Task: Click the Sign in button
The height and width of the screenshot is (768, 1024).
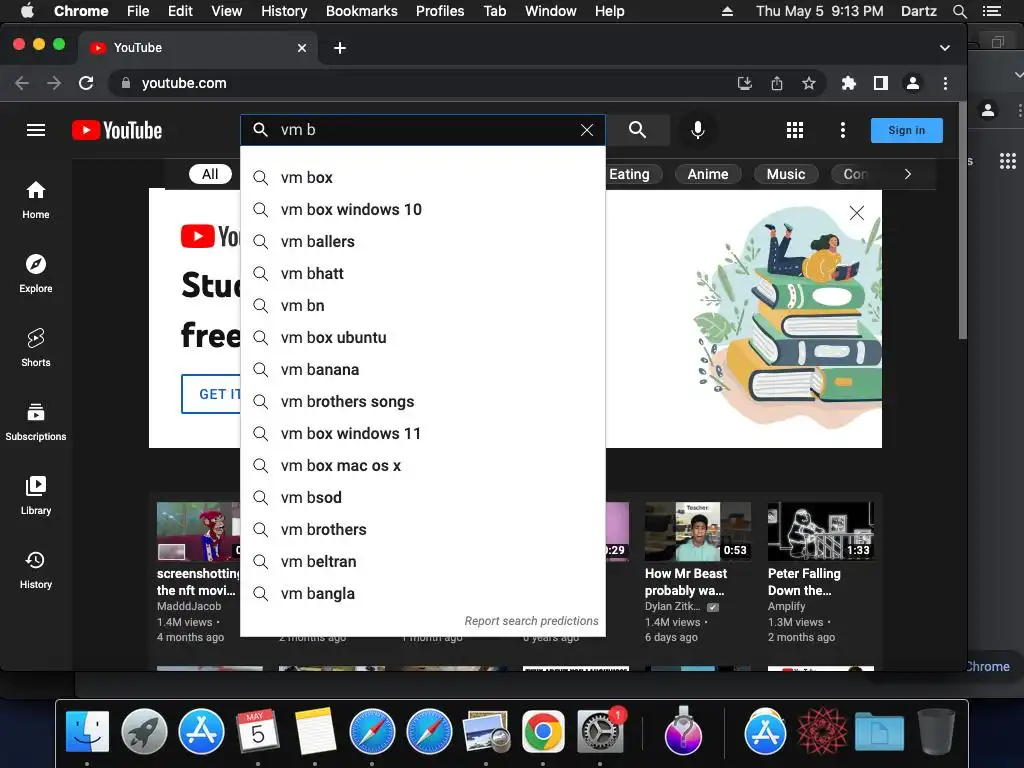Action: tap(906, 130)
